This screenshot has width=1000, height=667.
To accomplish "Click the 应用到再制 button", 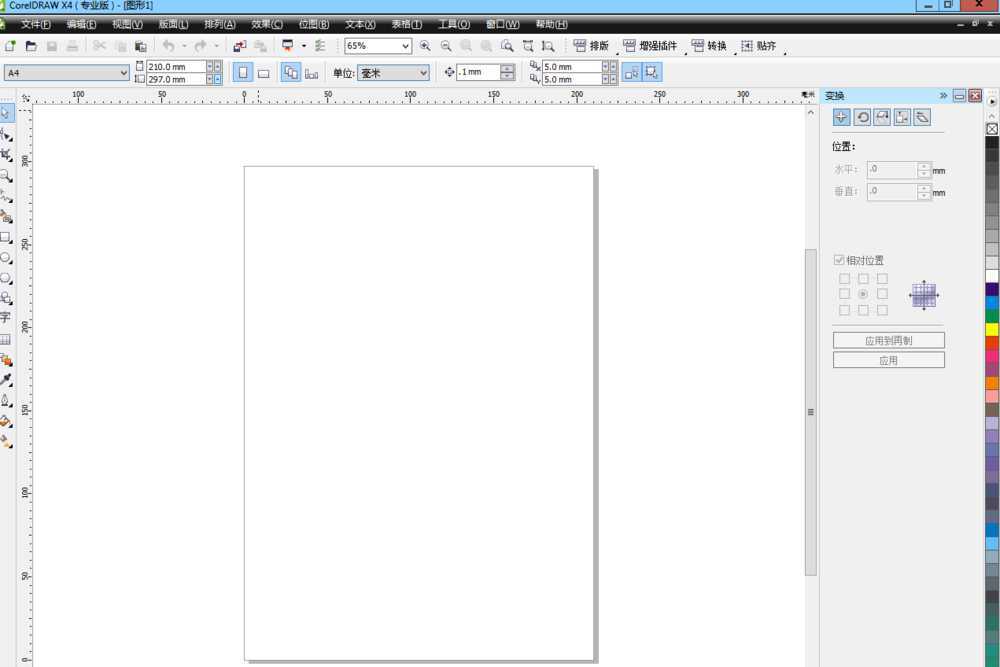I will pyautogui.click(x=888, y=341).
